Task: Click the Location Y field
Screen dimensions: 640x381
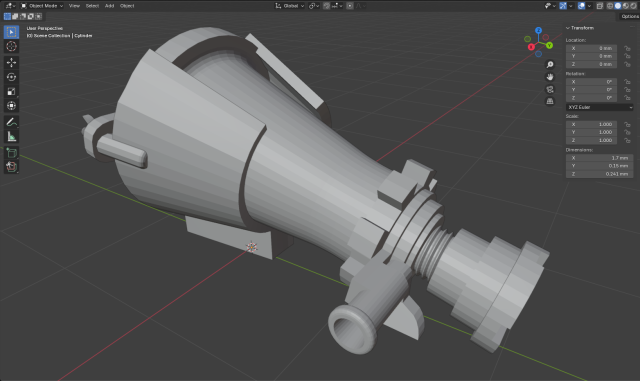Action: [591, 56]
